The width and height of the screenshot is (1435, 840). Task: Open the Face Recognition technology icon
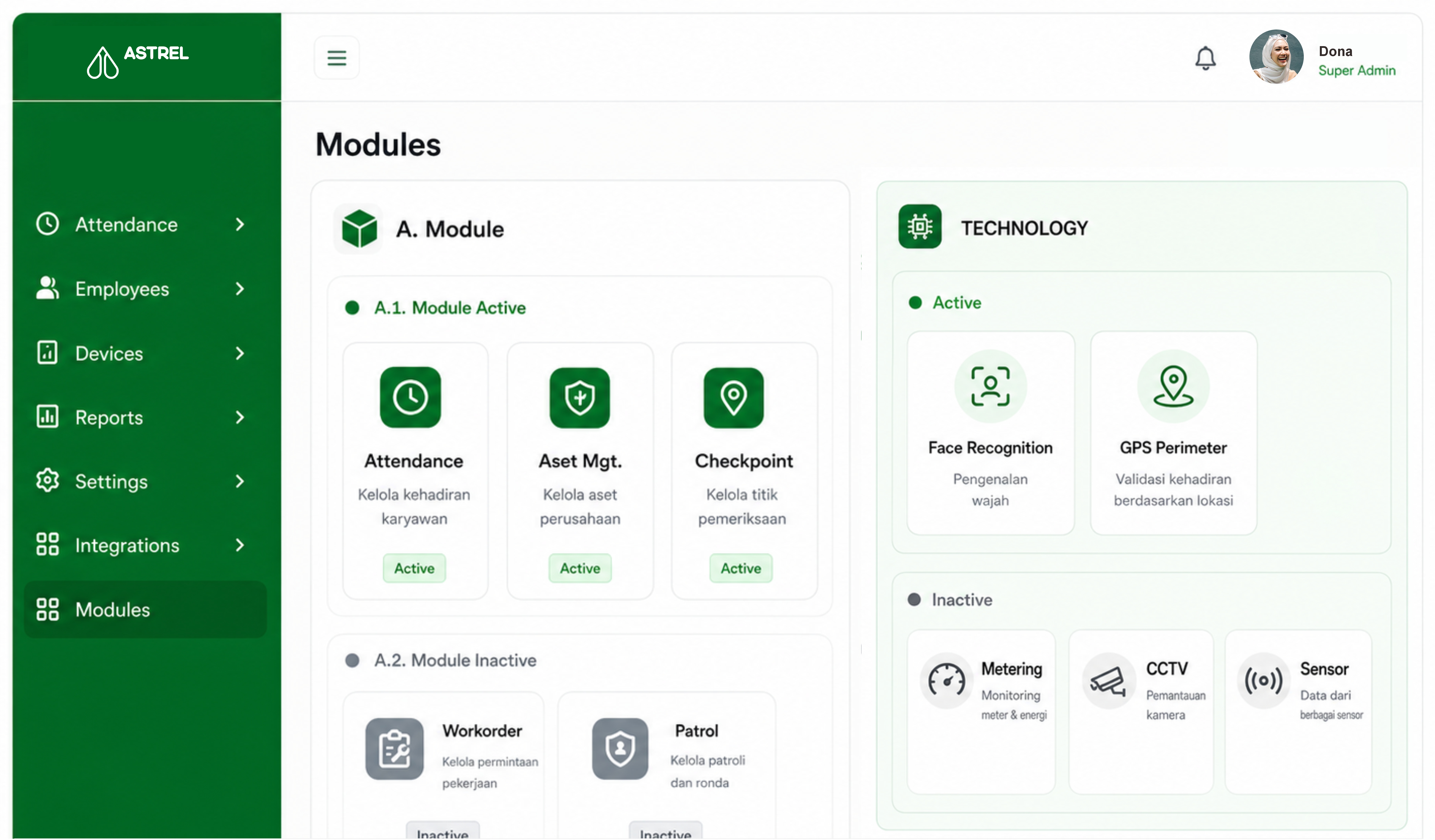pos(990,386)
